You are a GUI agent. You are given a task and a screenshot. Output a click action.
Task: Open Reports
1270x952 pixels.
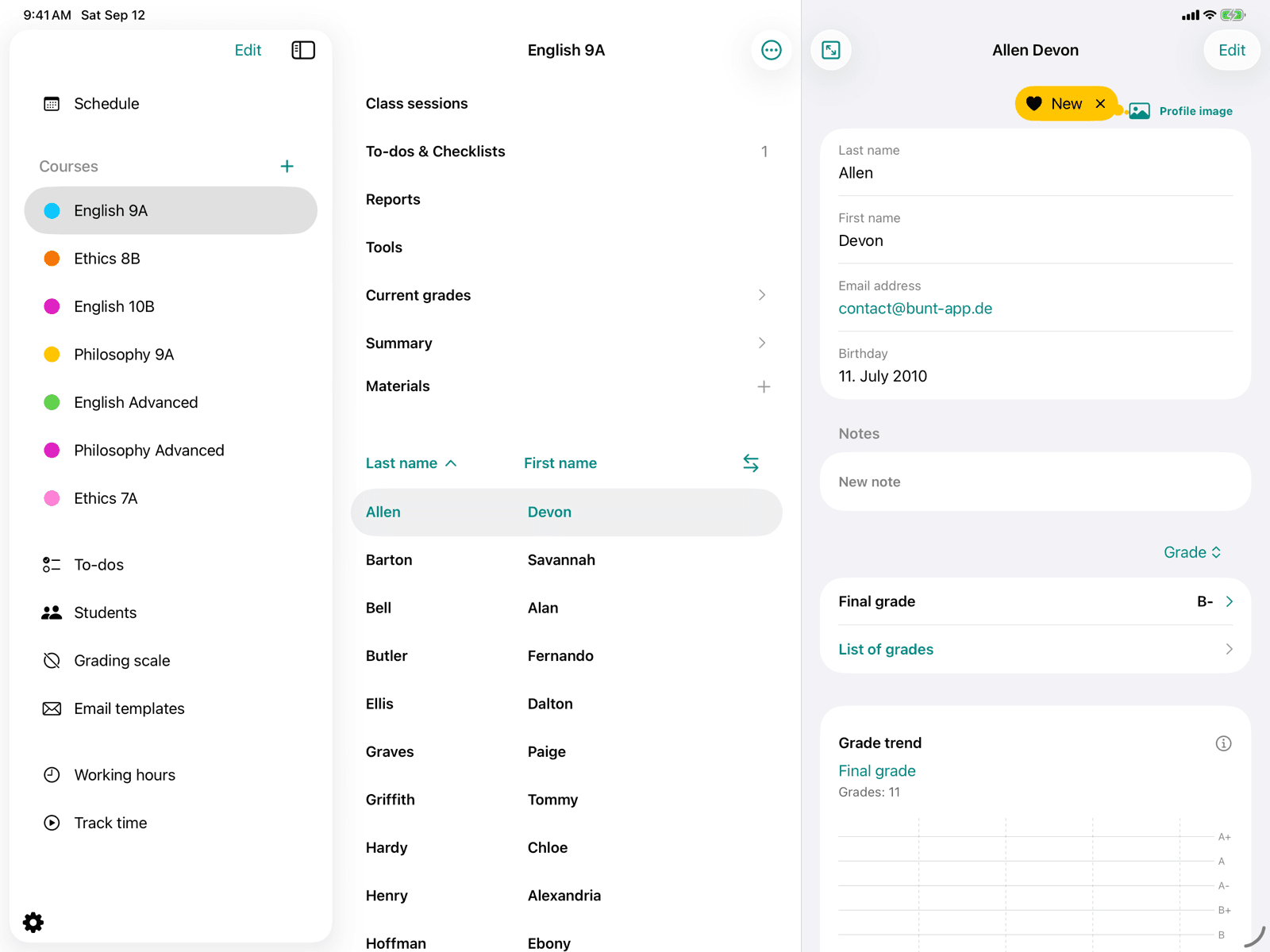(567, 200)
